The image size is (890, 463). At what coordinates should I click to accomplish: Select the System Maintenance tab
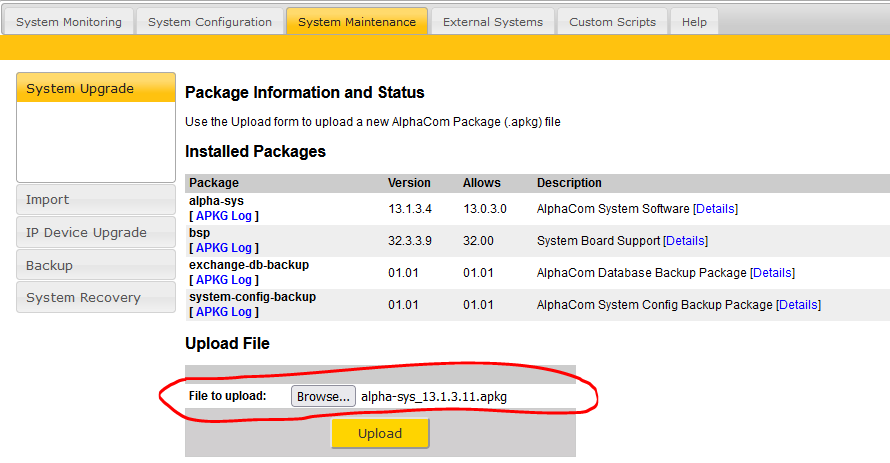pos(357,21)
